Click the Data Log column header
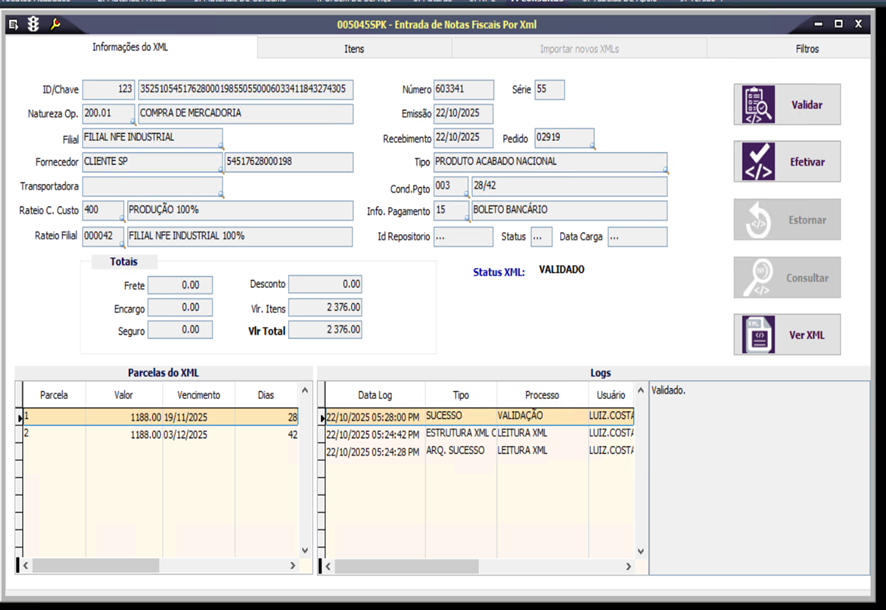The image size is (886, 610). click(x=375, y=395)
